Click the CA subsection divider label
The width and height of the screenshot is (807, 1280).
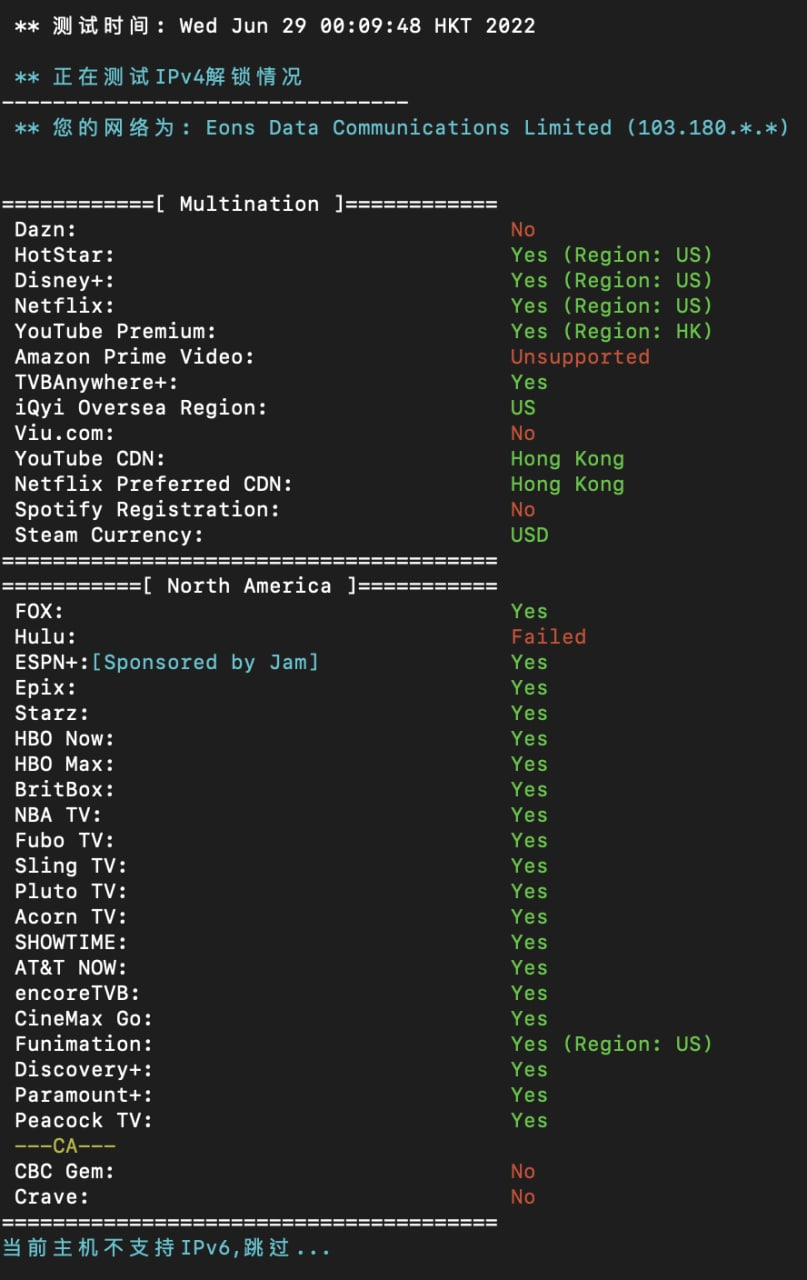tap(65, 1146)
